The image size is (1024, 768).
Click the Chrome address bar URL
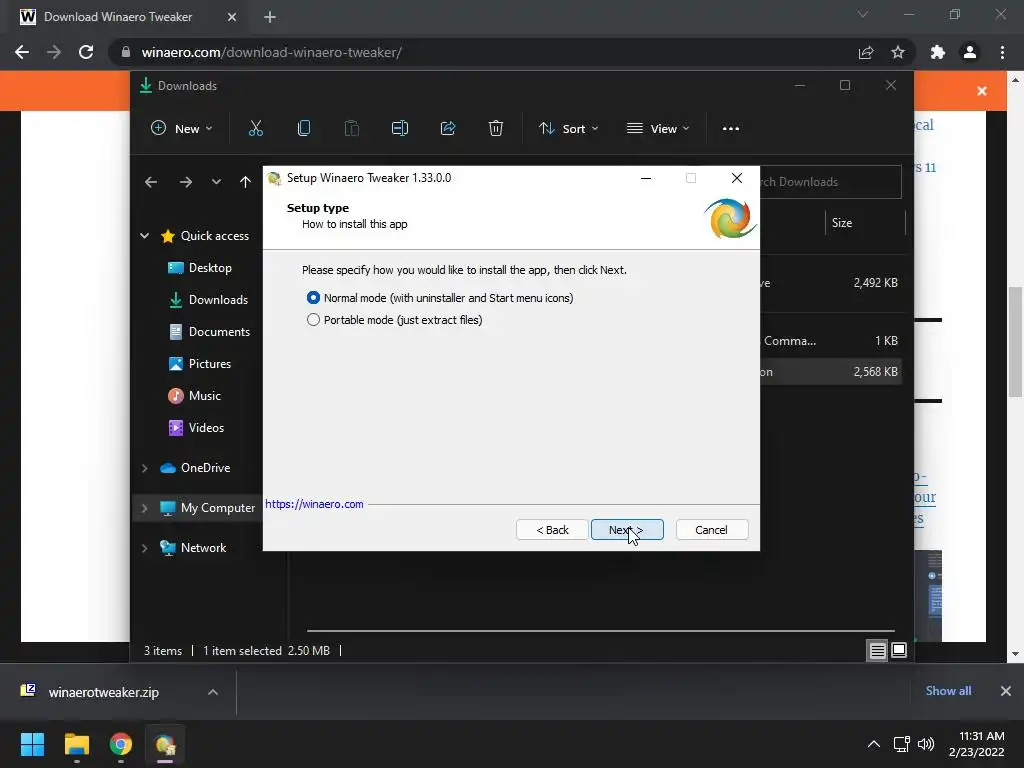(272, 52)
